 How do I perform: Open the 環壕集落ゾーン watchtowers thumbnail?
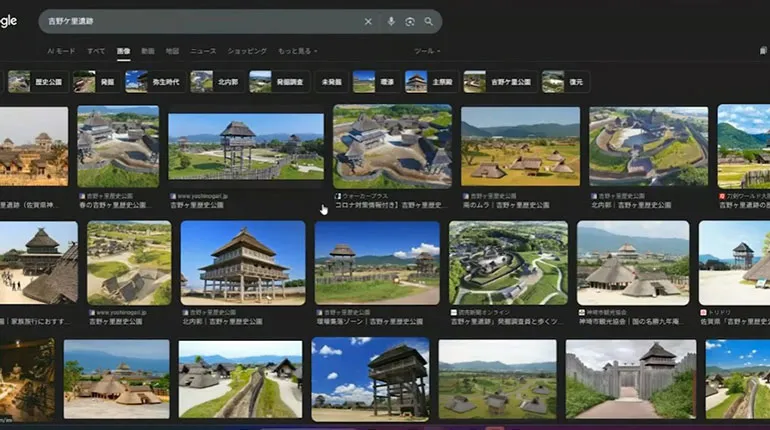pyautogui.click(x=377, y=263)
